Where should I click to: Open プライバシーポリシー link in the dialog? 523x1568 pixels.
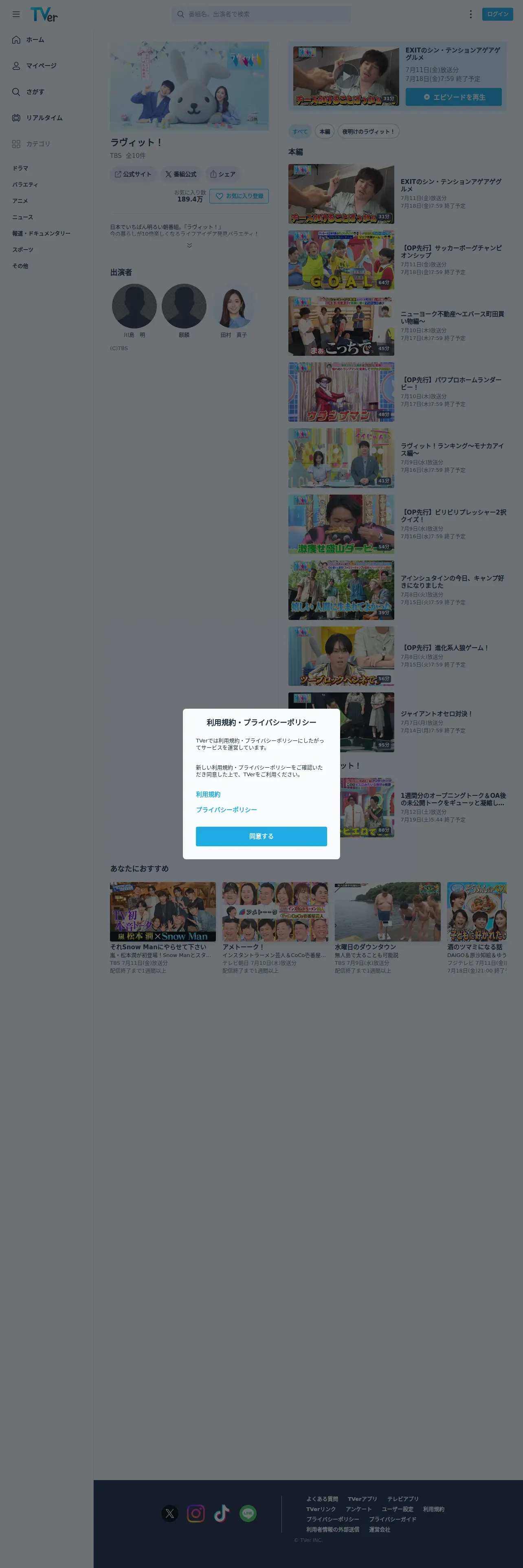tap(226, 810)
